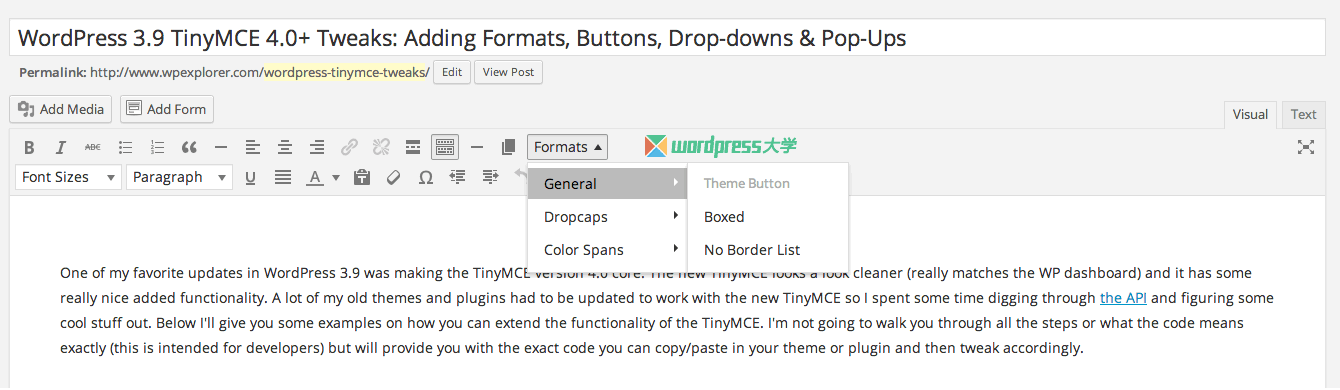
Task: Click the Add Media button
Action: [61, 109]
